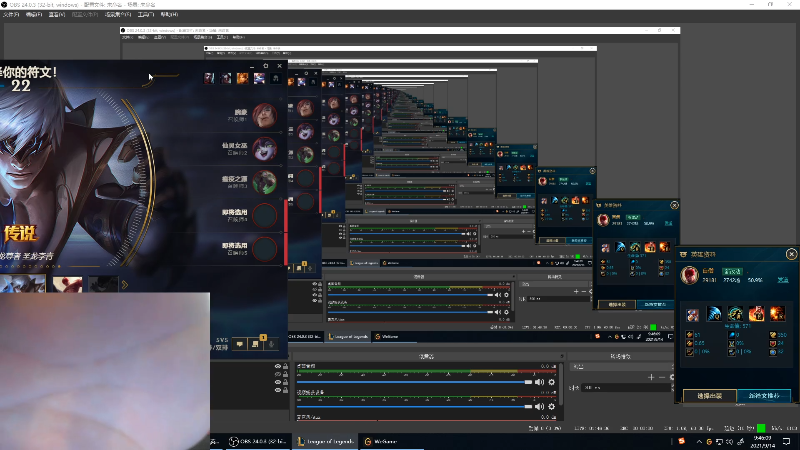This screenshot has height=450, width=800.
Task: Choose the second skin thumbnail
Action: click(x=67, y=284)
